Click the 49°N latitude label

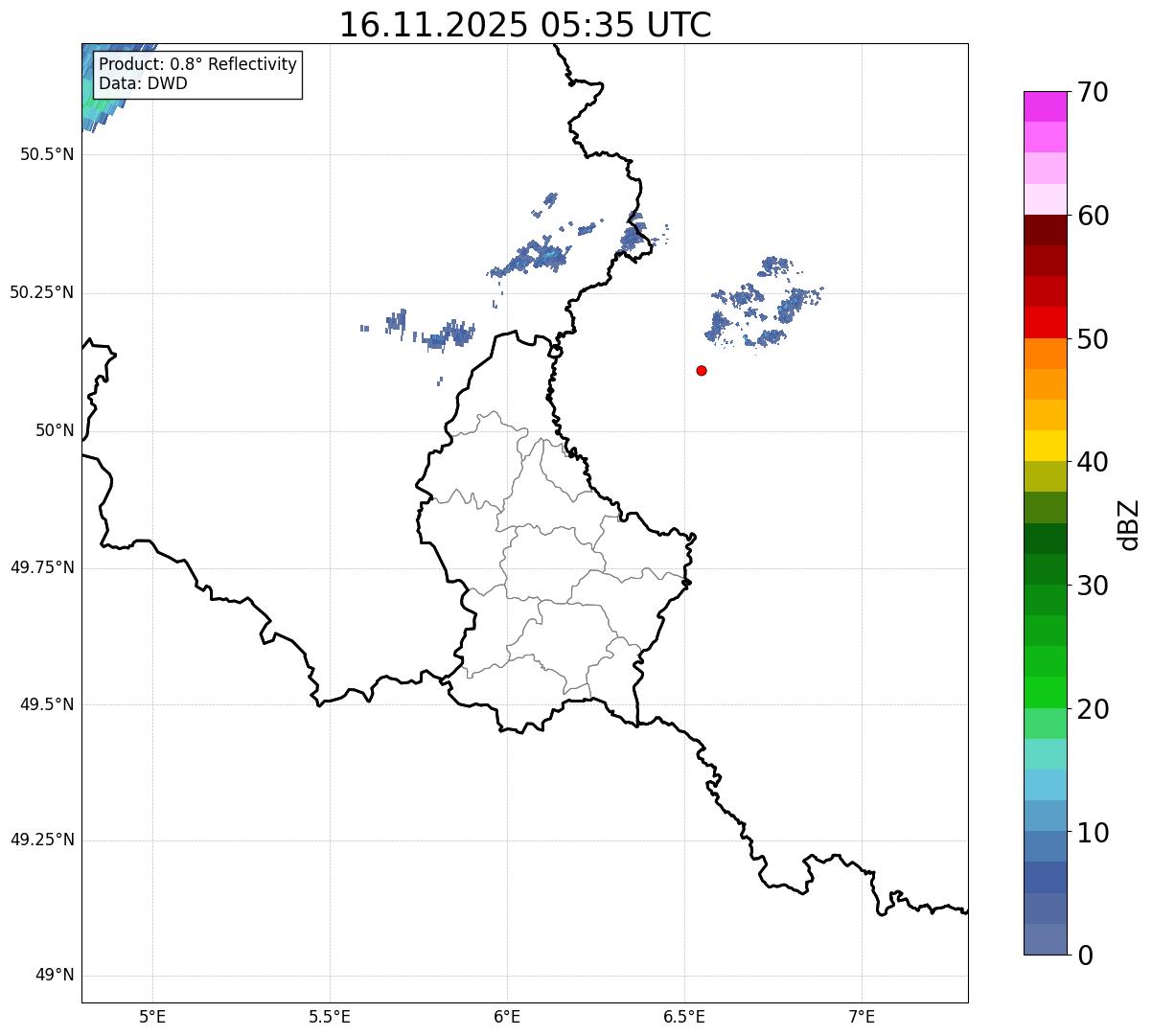tap(55, 975)
